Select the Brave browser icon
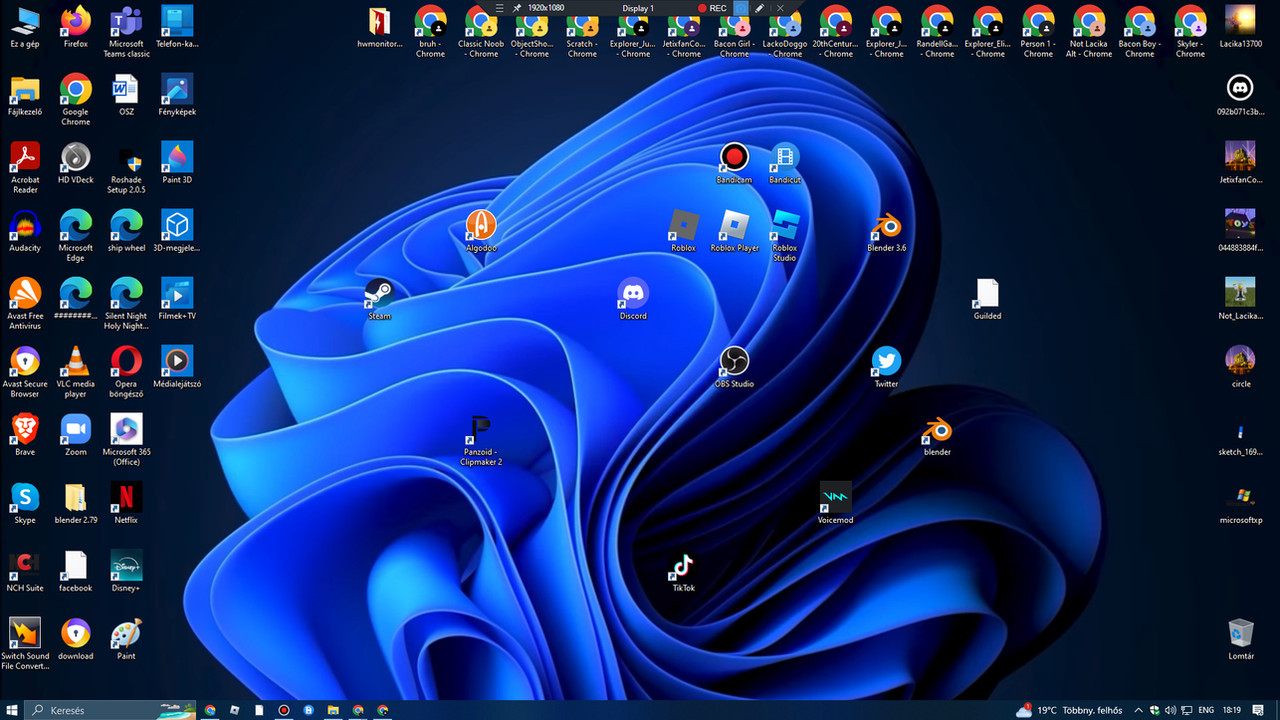Viewport: 1280px width, 720px height. [x=25, y=435]
